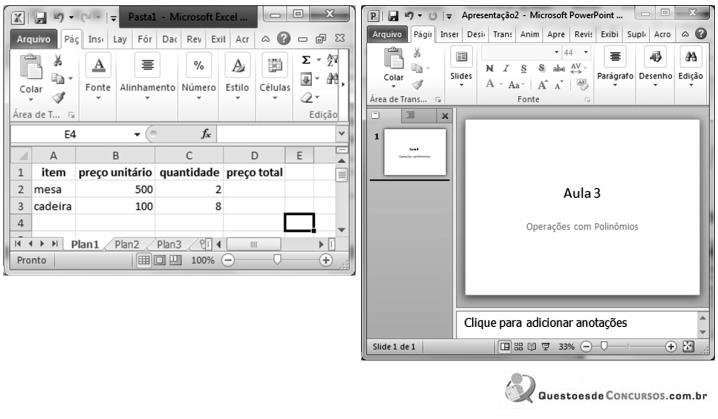
Task: Select slide 1 thumbnail in panel
Action: coord(415,152)
